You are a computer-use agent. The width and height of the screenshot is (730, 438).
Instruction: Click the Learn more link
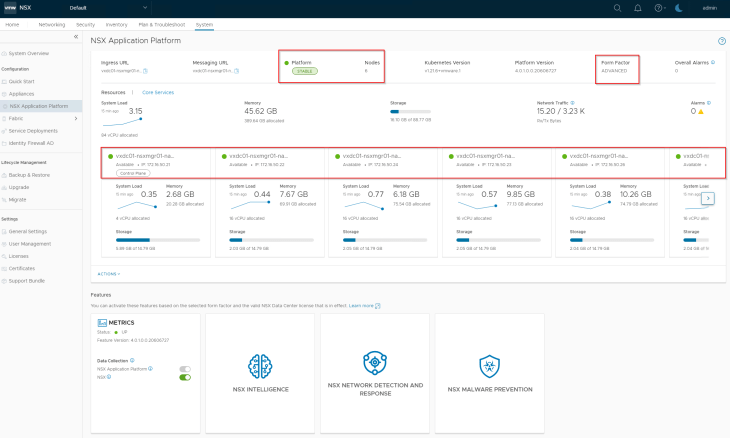[x=361, y=306]
